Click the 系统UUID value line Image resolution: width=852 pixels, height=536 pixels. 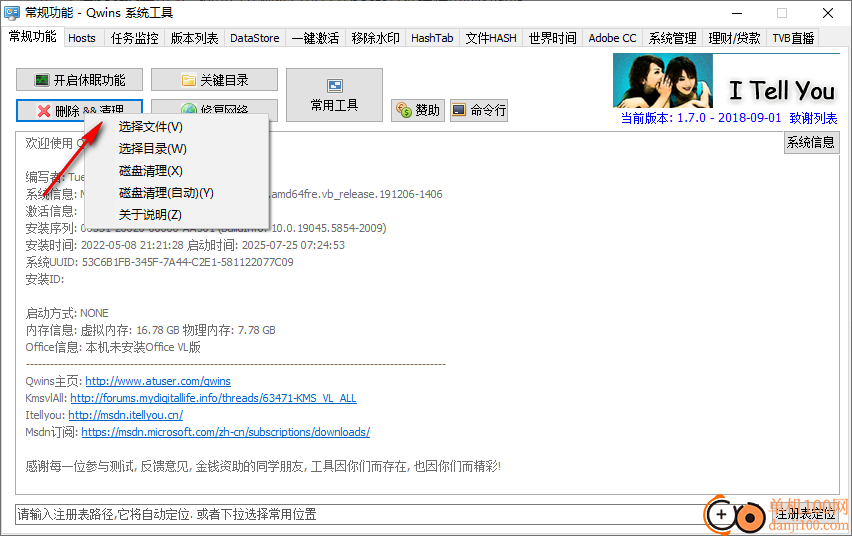[159, 262]
